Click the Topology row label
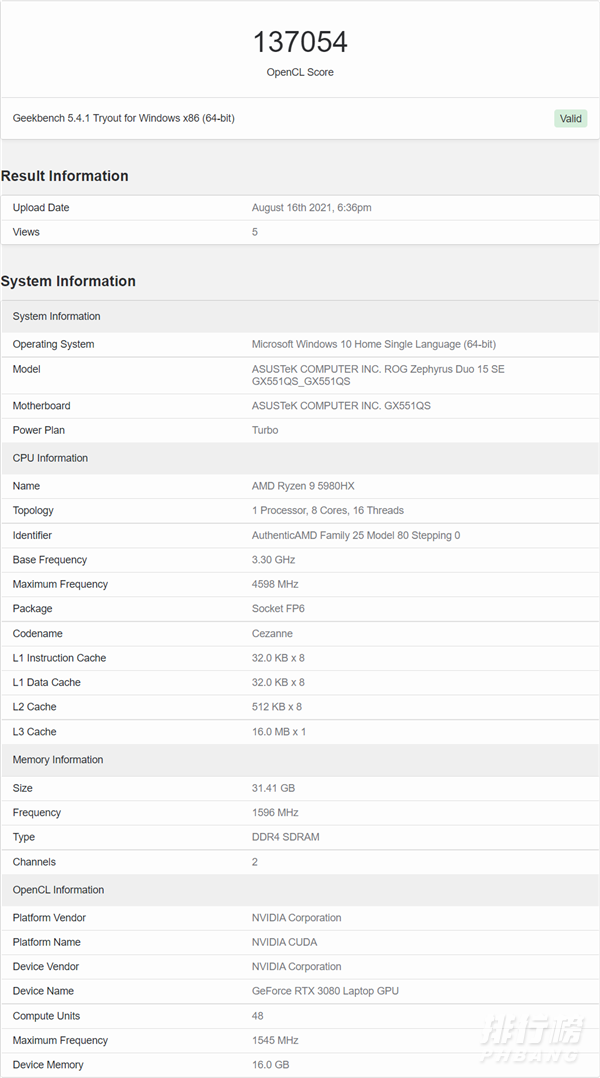This screenshot has height=1078, width=600. tap(33, 511)
